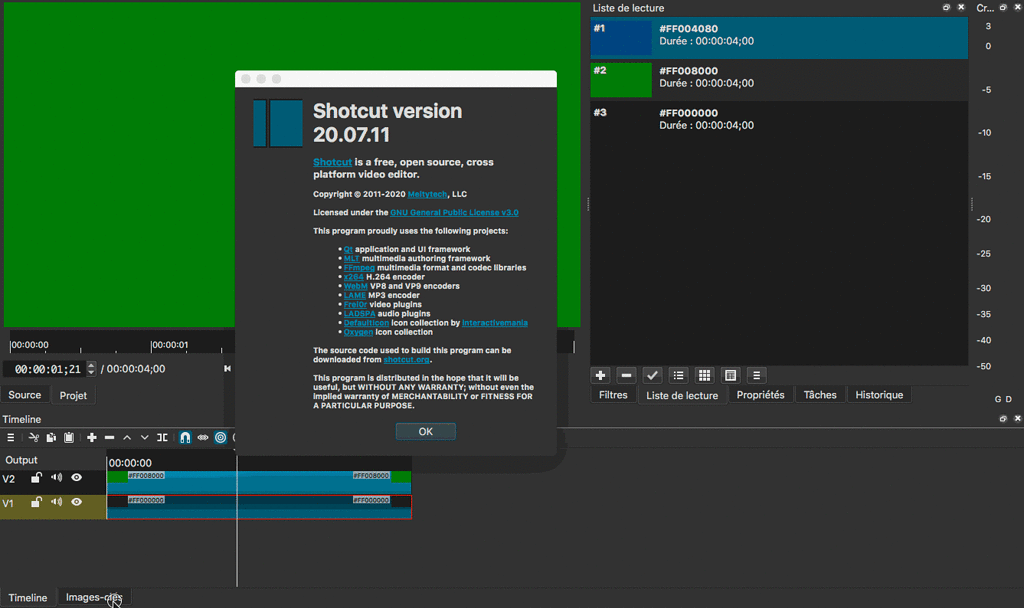Increment the timecode with the up stepper arrow
Viewport: 1024px width, 608px height.
click(89, 363)
